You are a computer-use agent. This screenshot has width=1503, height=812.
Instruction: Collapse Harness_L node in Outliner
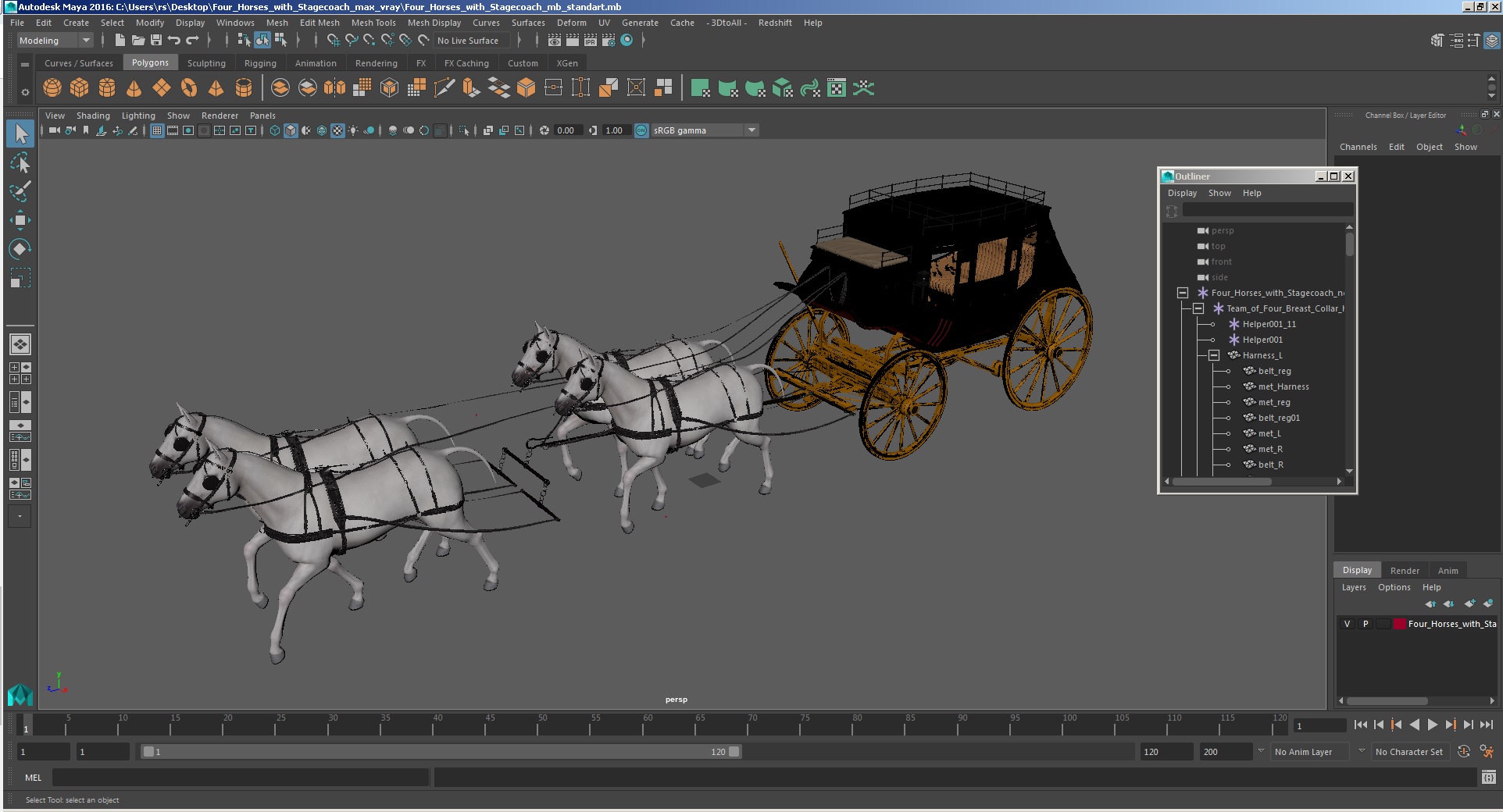(x=1214, y=355)
